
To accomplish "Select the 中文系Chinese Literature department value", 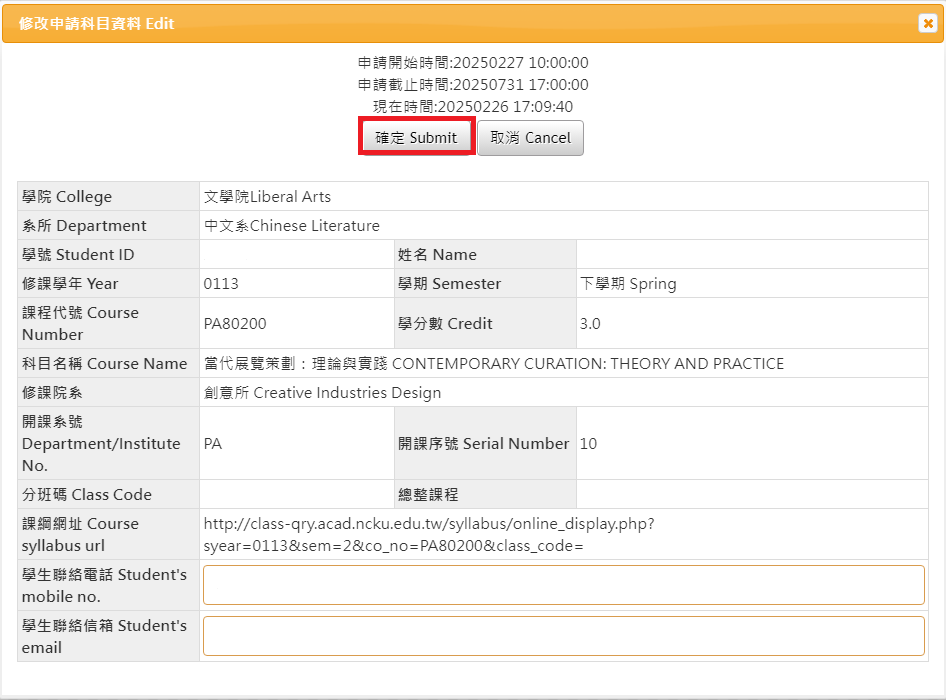I will click(x=291, y=226).
